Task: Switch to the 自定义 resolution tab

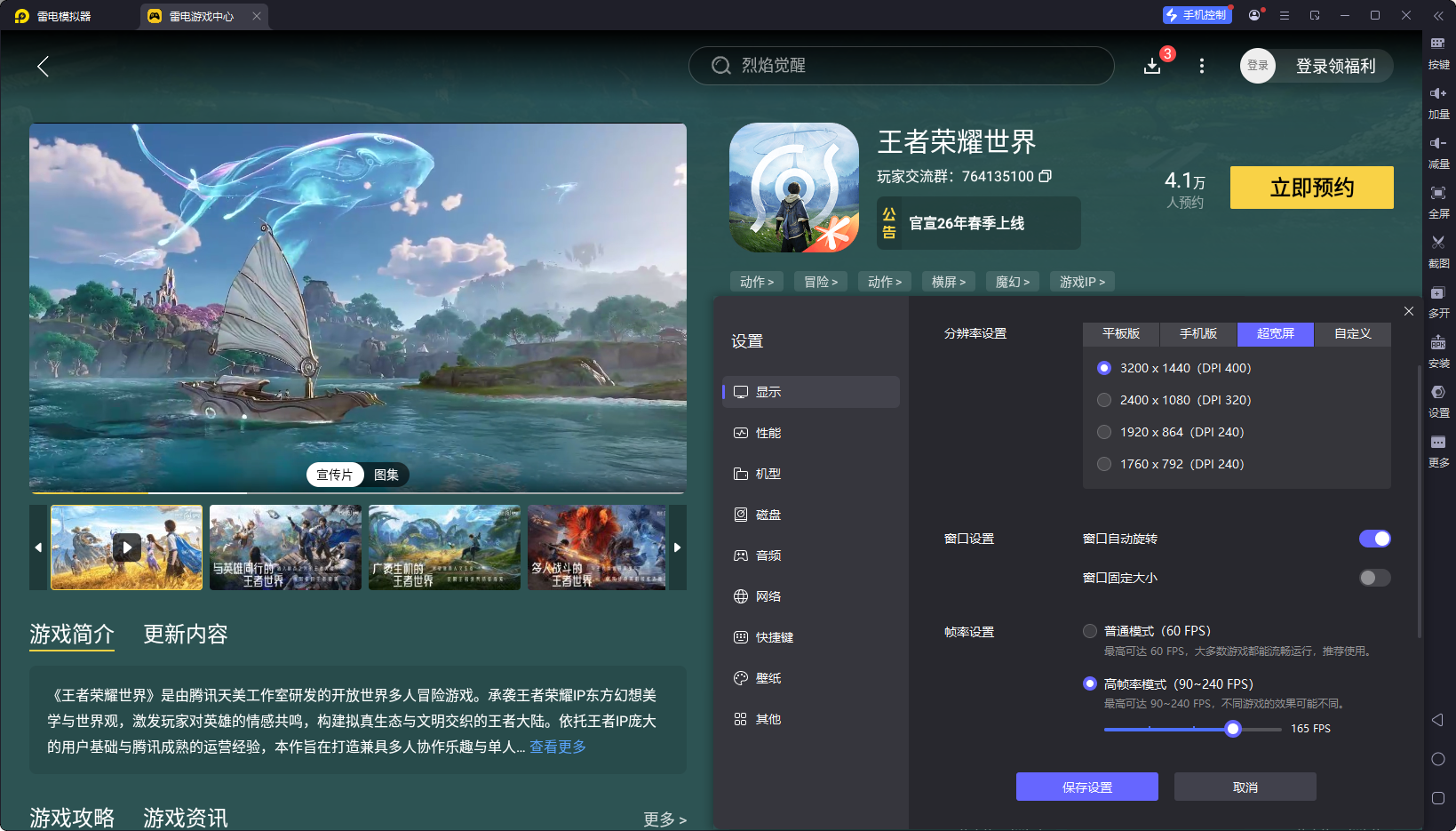Action: pyautogui.click(x=1351, y=334)
